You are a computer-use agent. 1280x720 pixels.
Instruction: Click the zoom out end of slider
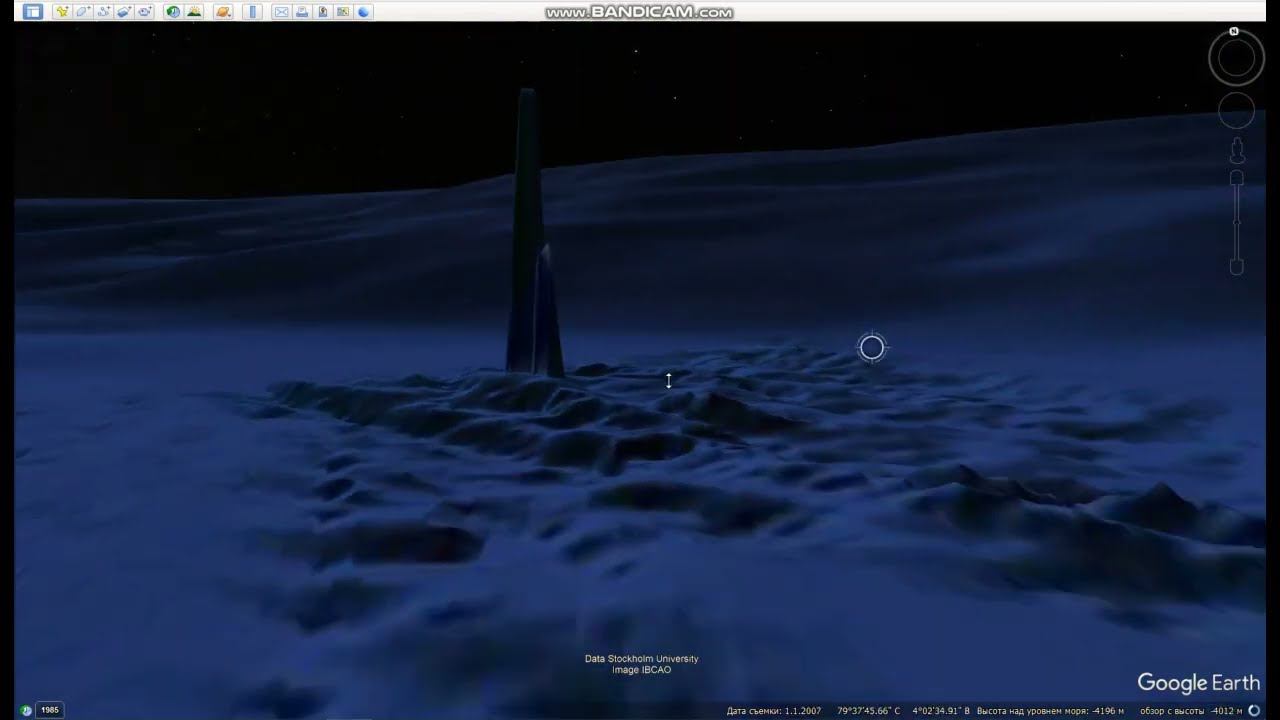pyautogui.click(x=1237, y=267)
